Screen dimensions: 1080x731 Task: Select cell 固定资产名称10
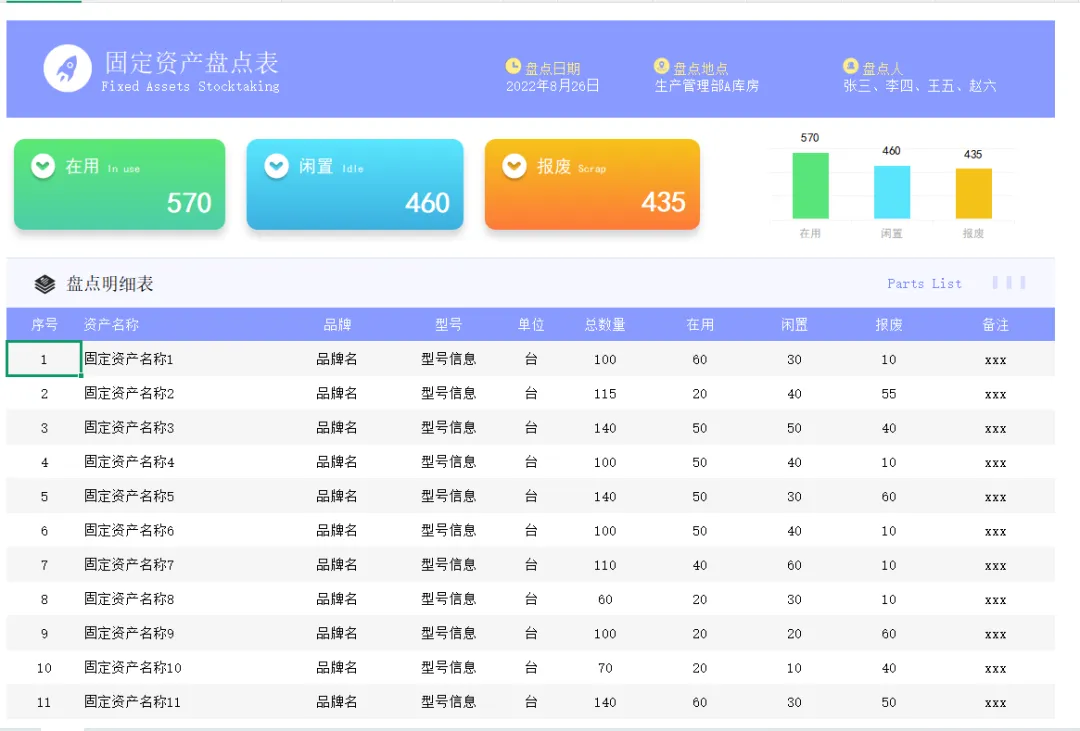tap(132, 668)
